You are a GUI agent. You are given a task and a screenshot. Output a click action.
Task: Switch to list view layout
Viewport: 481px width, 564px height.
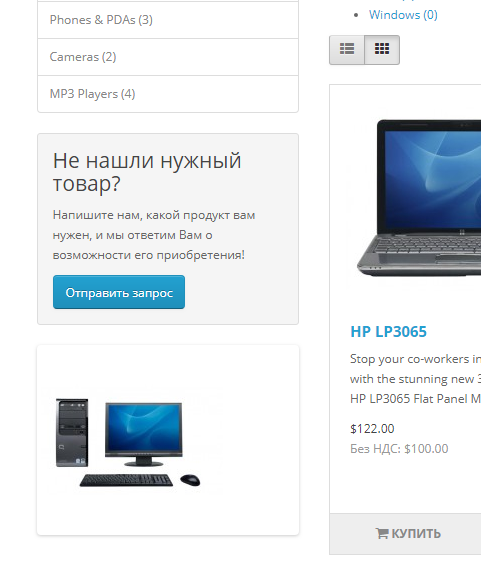(x=347, y=50)
